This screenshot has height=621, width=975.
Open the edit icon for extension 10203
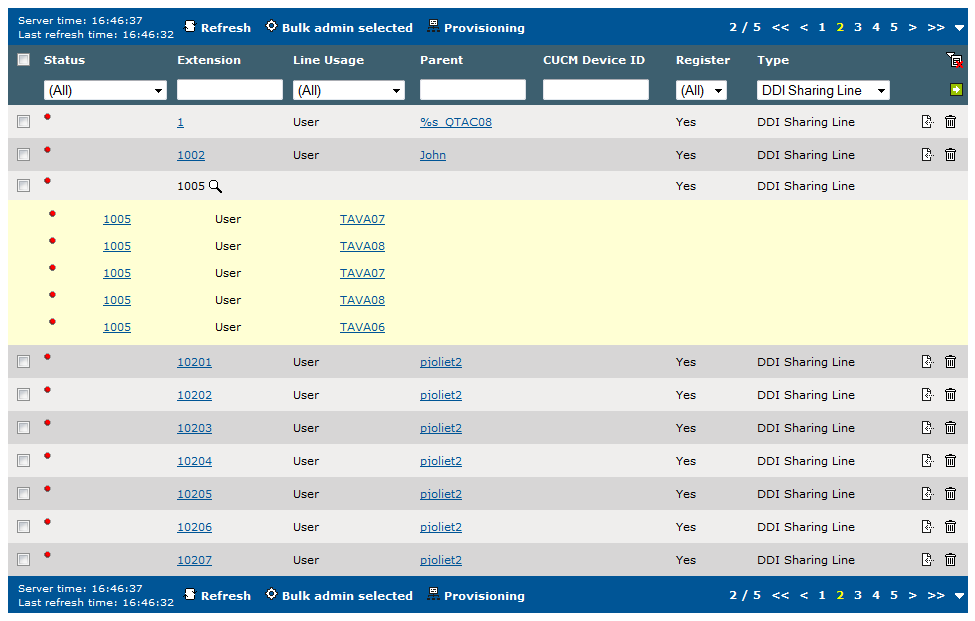927,428
